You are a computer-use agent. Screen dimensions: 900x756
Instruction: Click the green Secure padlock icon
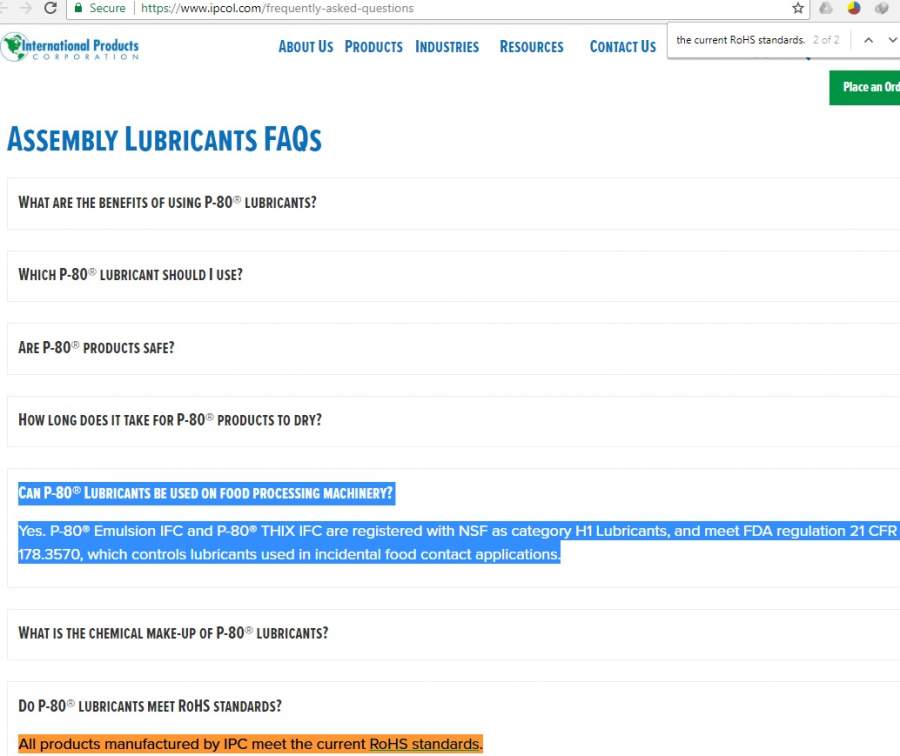coord(79,8)
